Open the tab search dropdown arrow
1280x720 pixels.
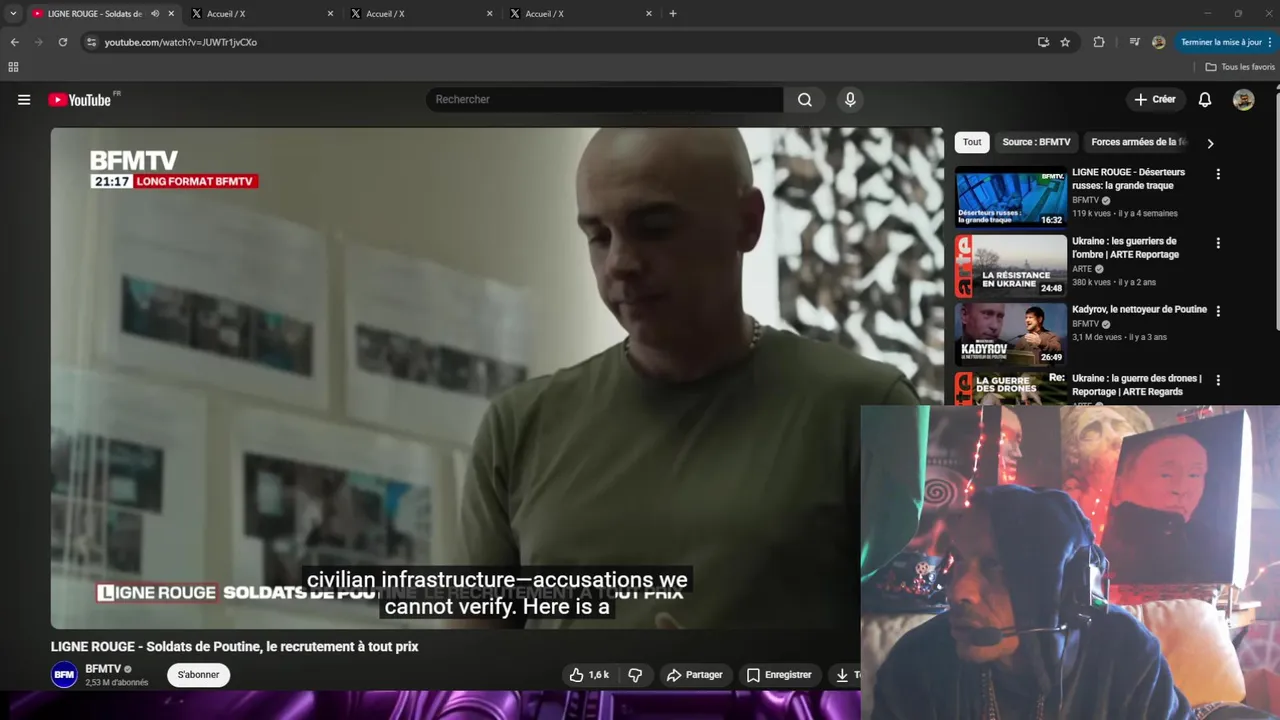[13, 14]
